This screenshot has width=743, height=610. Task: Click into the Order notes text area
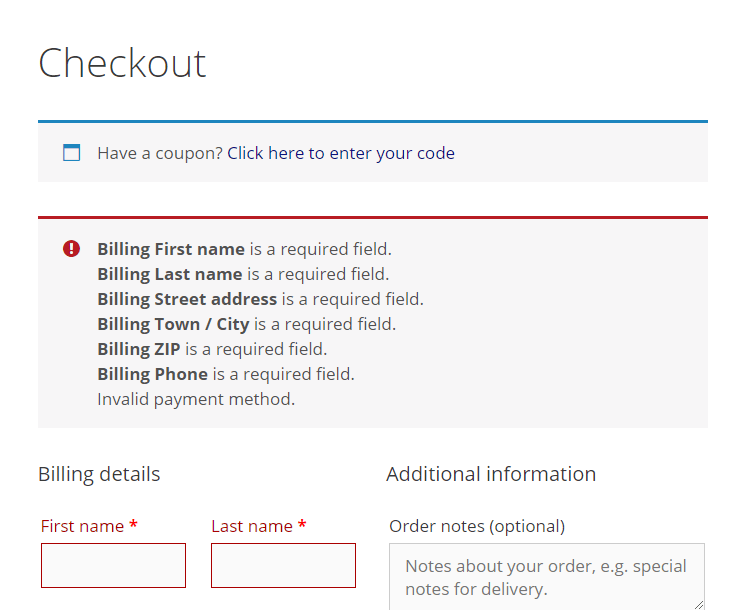546,576
